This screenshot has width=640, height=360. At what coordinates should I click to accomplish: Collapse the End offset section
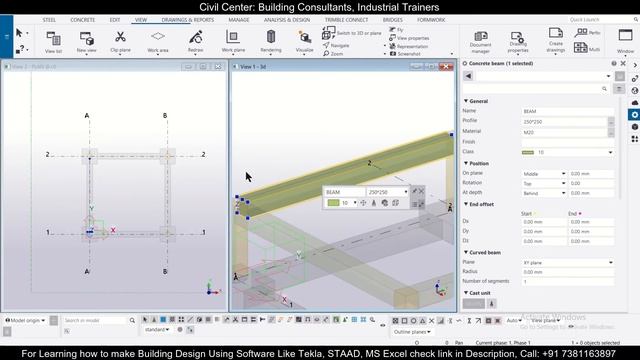(466, 204)
